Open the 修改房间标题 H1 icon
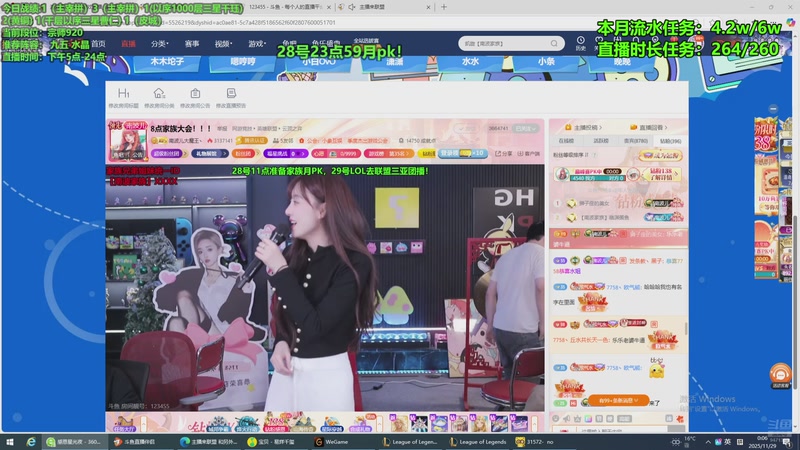800x450 pixels. (x=123, y=93)
